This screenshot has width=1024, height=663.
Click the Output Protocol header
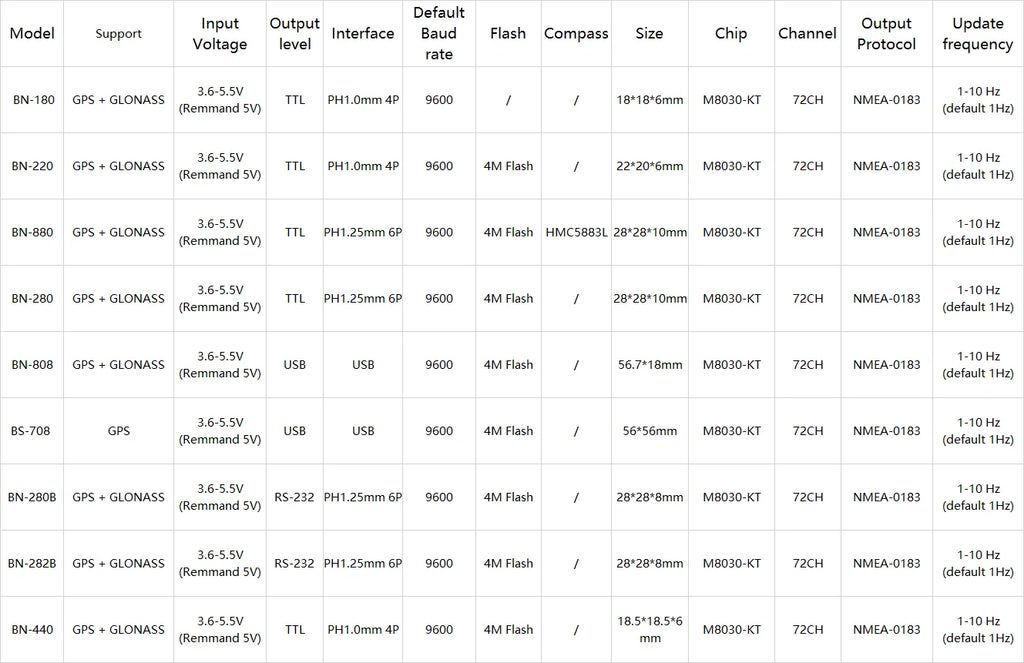[886, 33]
